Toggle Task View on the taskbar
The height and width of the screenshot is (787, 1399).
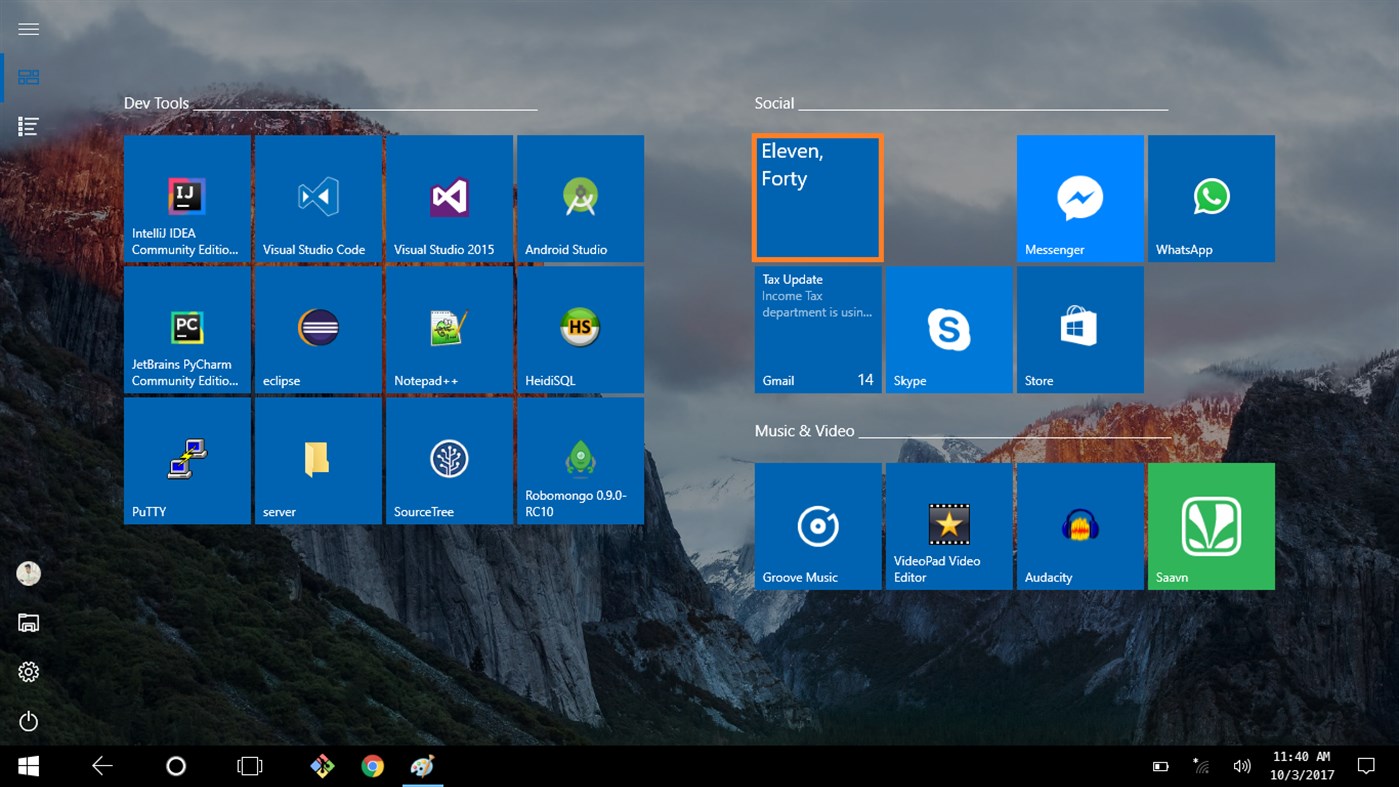[248, 765]
